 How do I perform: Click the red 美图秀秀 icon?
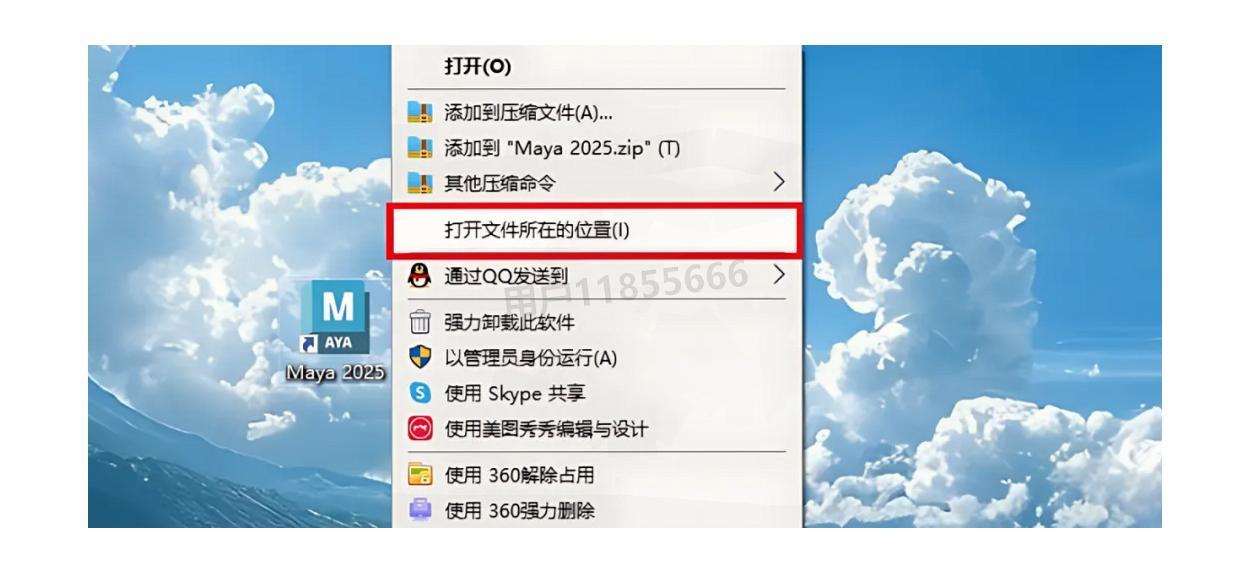[420, 429]
